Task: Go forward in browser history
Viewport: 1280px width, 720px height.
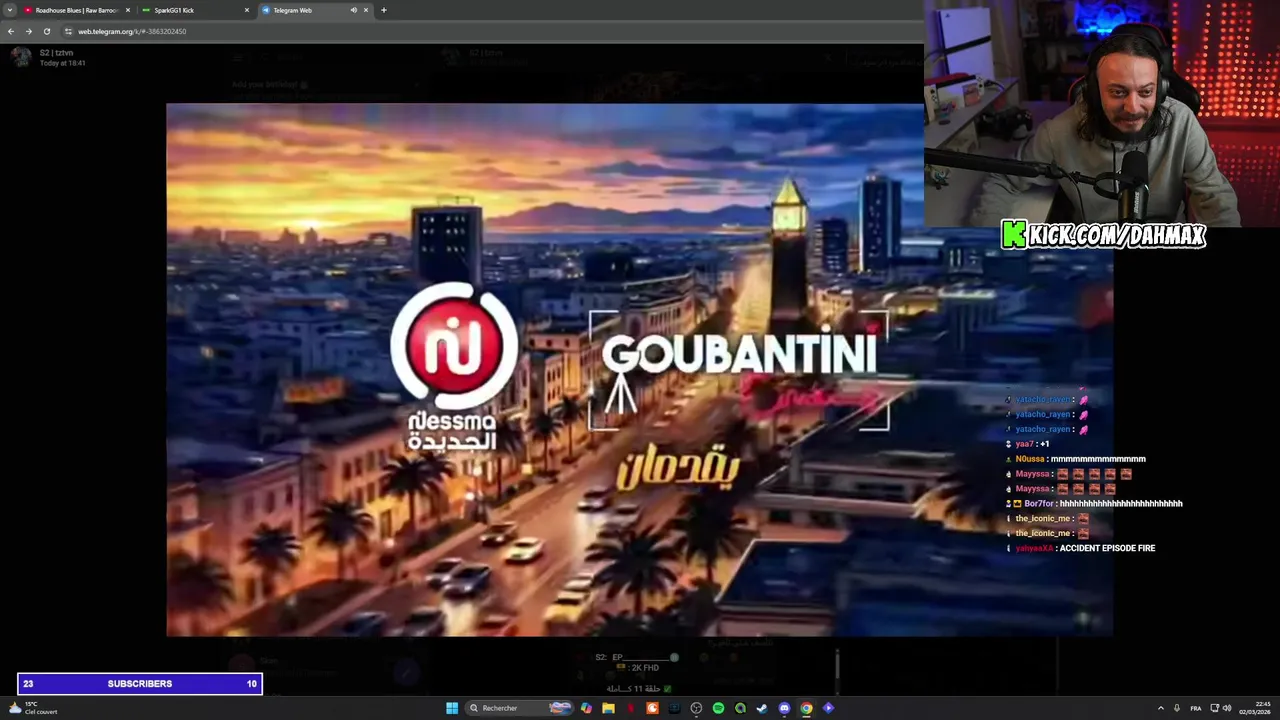Action: click(x=29, y=31)
